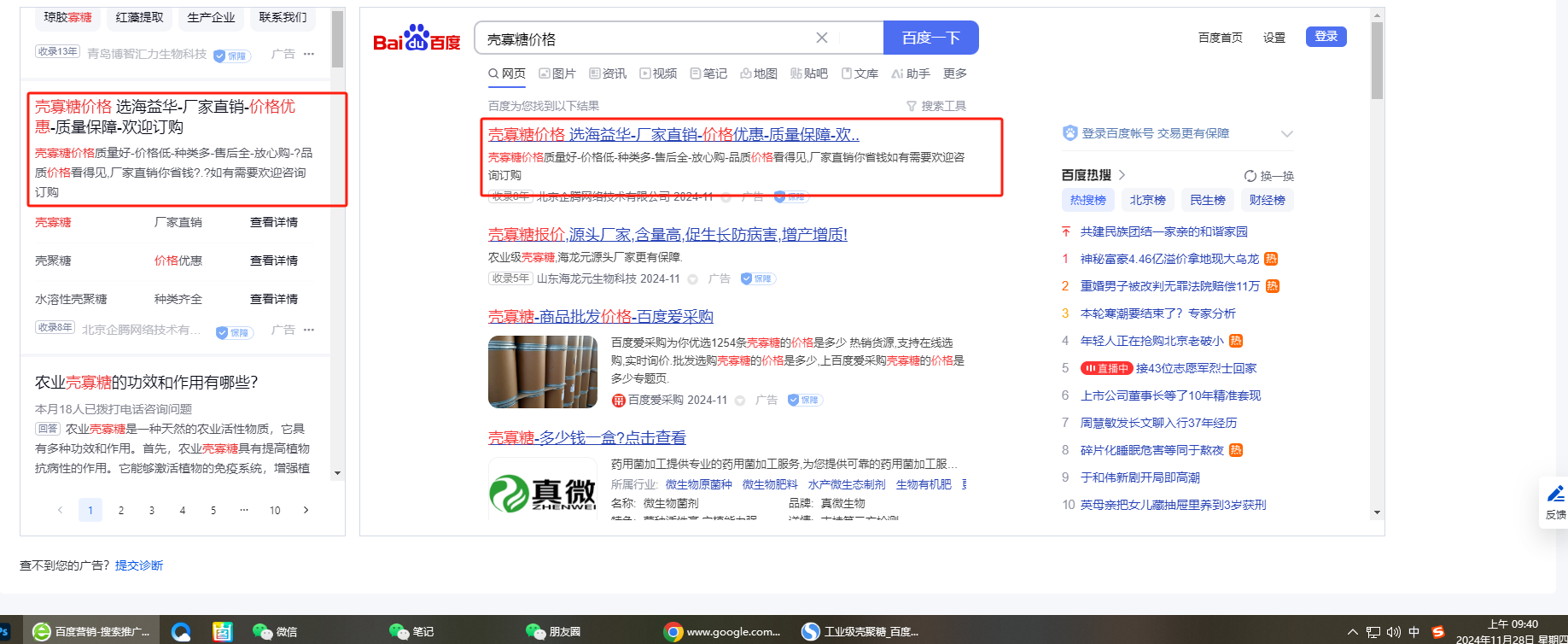The width and height of the screenshot is (1568, 644).
Task: Click the pagination ellipsis button
Action: click(244, 510)
